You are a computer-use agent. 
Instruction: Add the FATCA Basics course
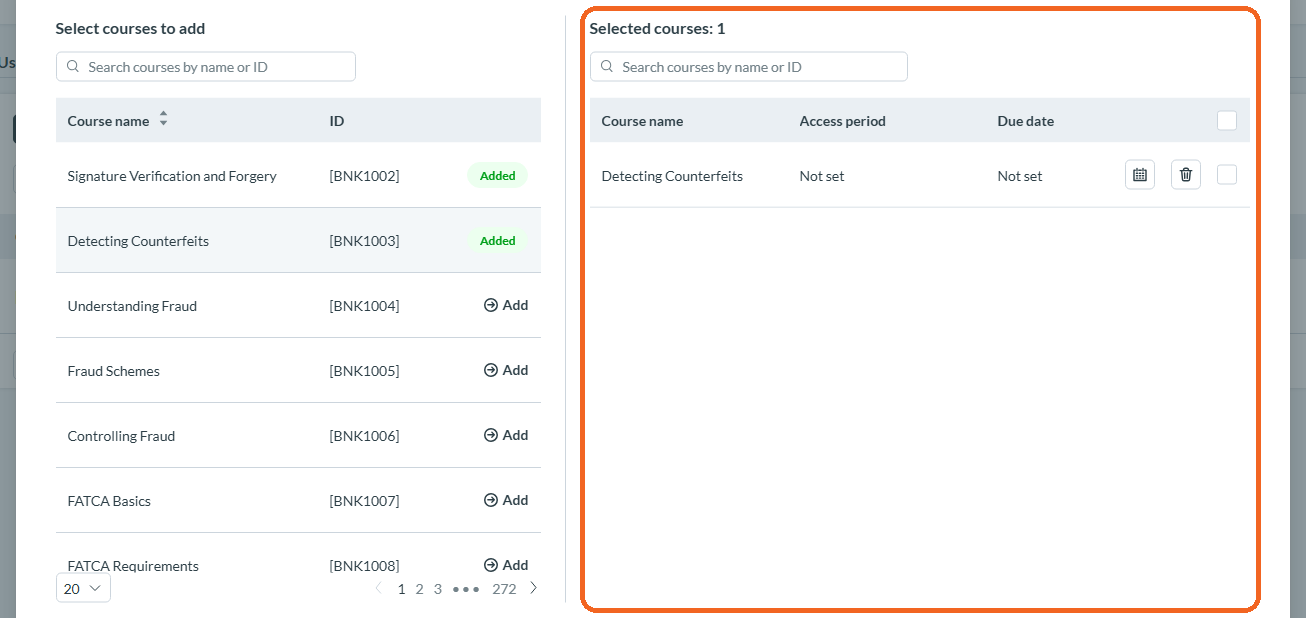506,500
